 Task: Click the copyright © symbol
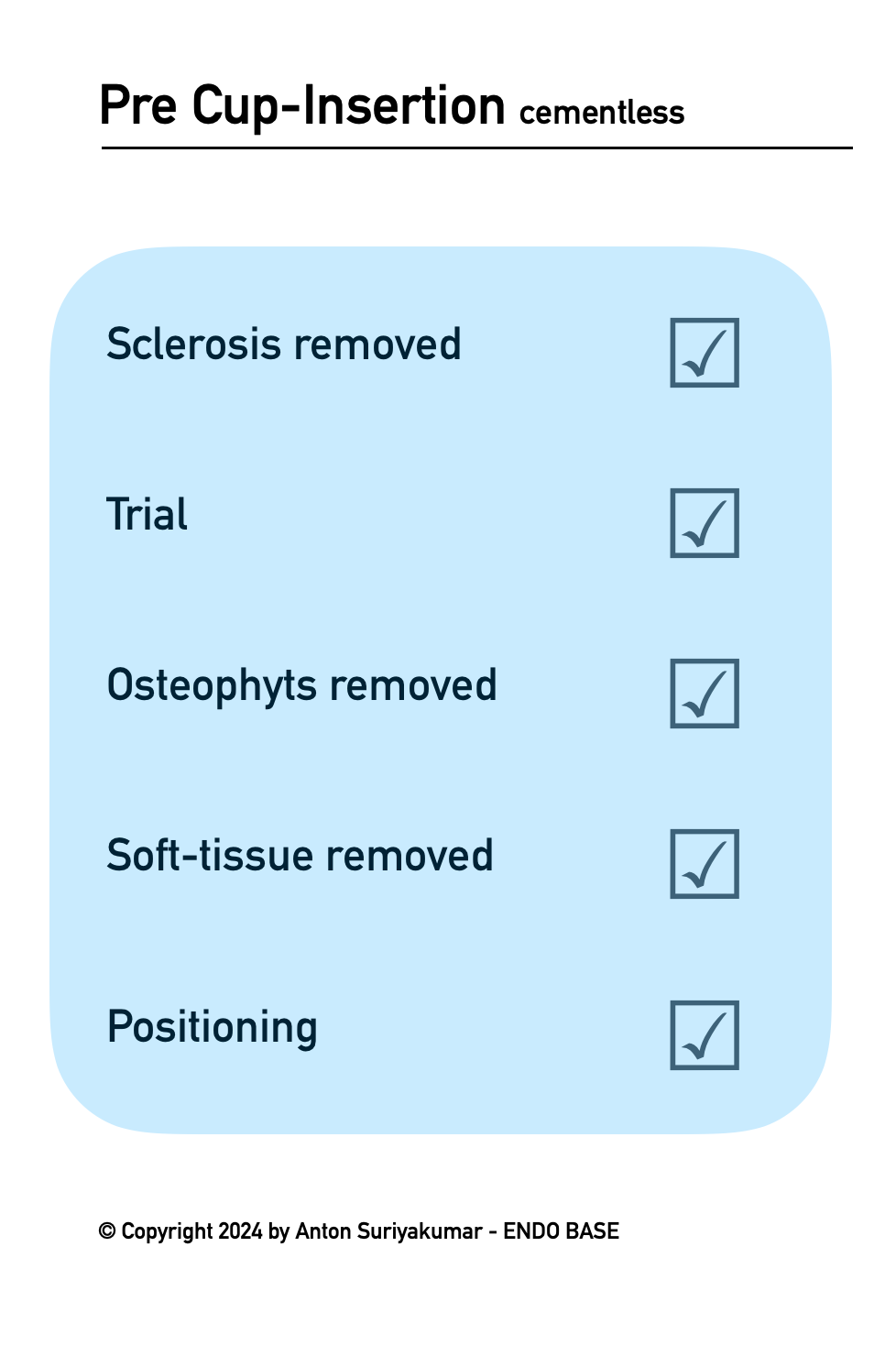pyautogui.click(x=107, y=1231)
